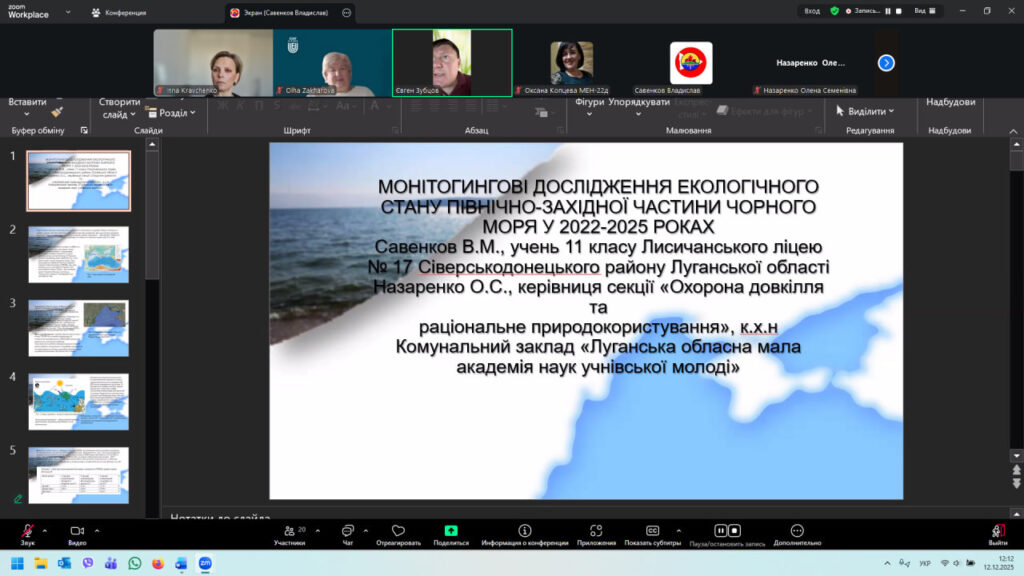1024x576 pixels.
Task: Stop the camera video in Zoom
Action: [x=75, y=533]
